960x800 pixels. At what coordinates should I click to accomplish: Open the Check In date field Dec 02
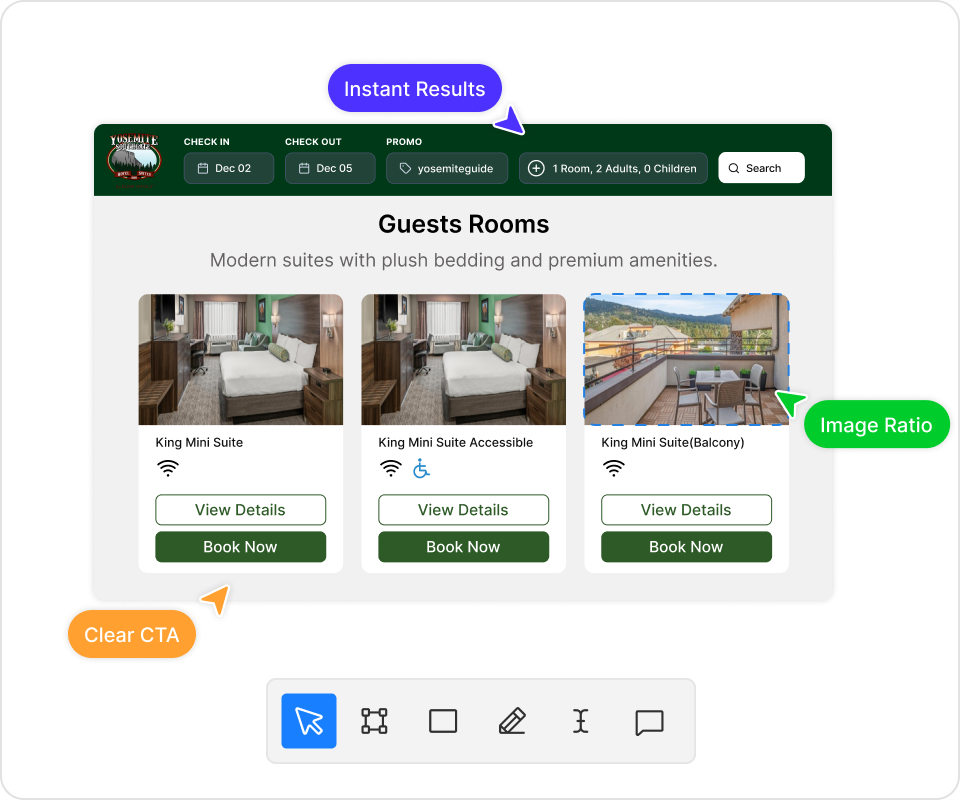coord(229,168)
